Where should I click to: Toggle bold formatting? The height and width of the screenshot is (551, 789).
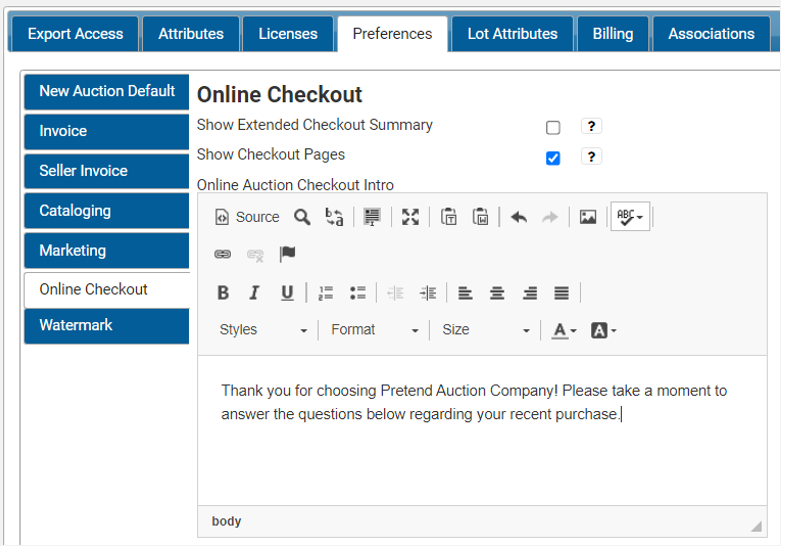(223, 292)
